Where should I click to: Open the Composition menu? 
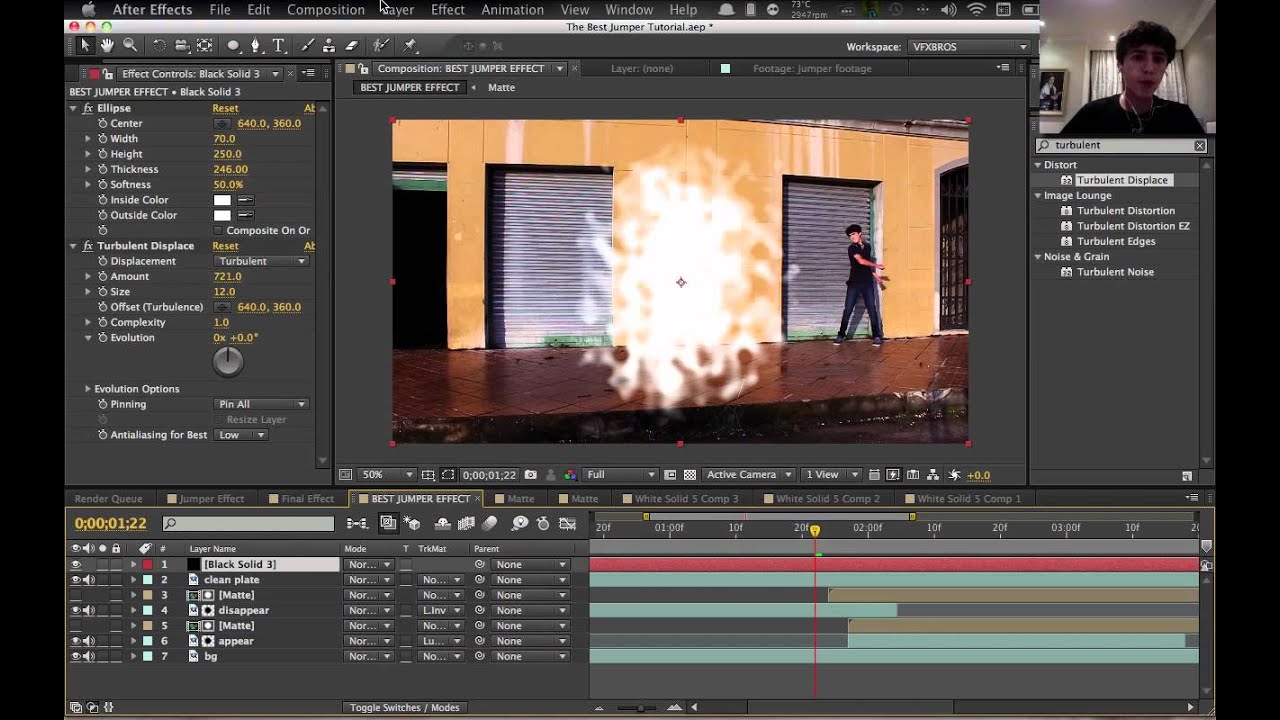326,10
